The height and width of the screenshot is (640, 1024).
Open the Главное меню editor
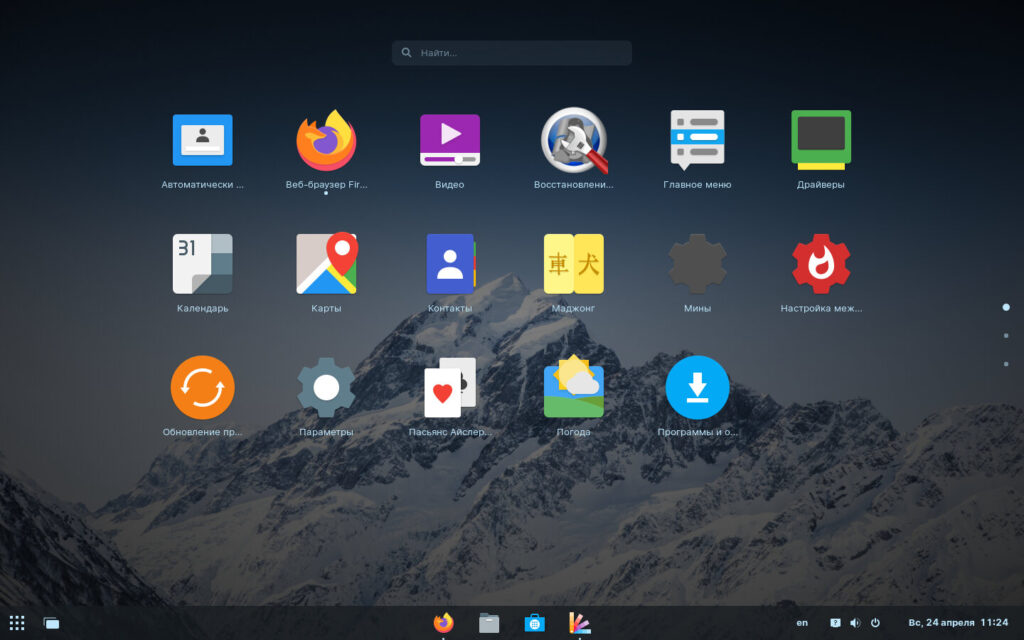pos(697,141)
